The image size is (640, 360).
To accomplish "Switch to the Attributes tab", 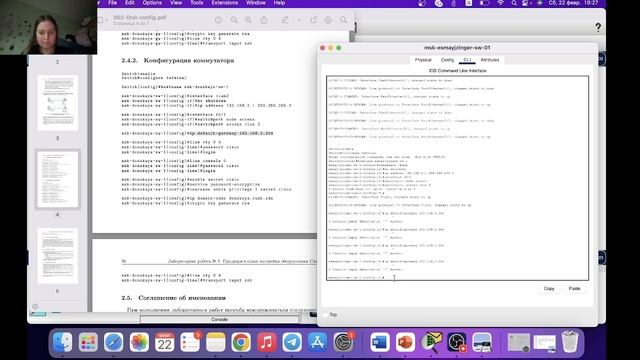I will [x=490, y=60].
